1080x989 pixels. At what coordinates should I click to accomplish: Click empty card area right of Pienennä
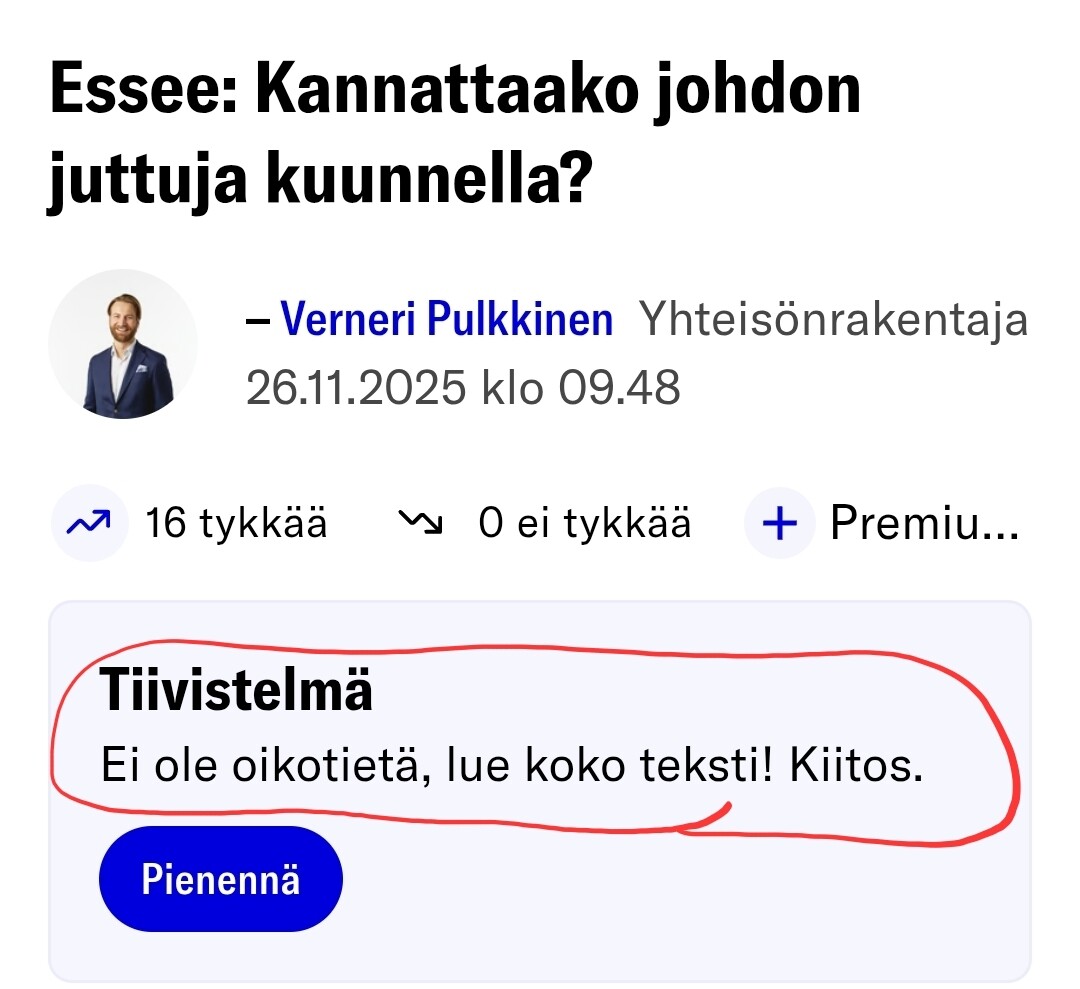680,880
